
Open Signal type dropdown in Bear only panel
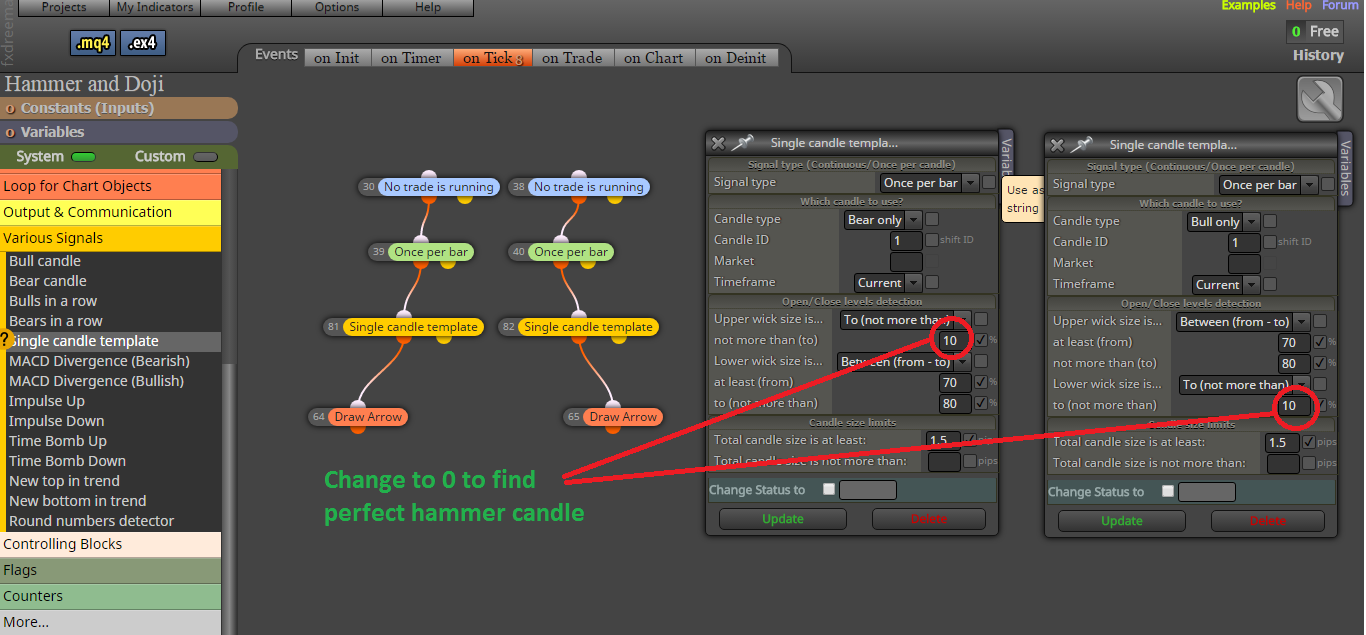(929, 183)
